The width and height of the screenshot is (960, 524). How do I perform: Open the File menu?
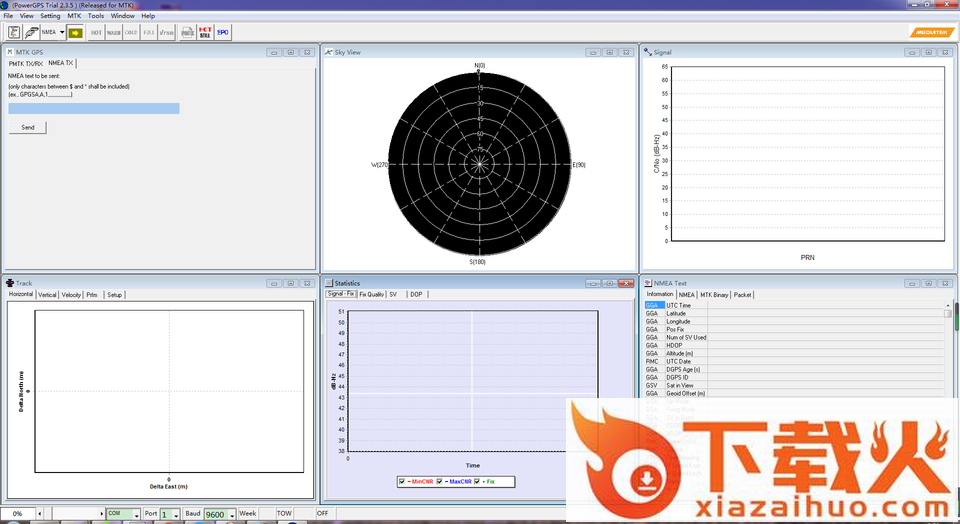pos(8,16)
